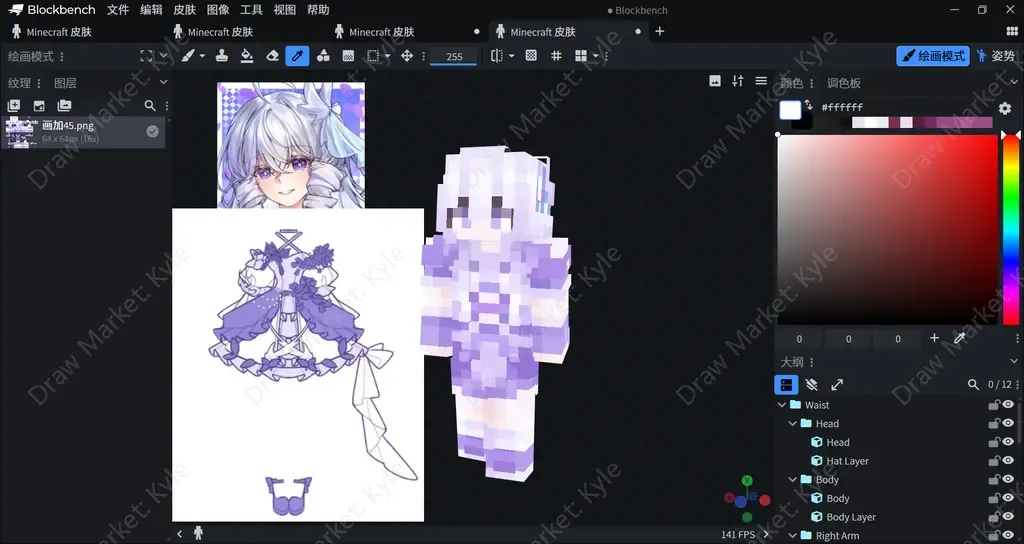Select texture 画加45.png in list

tap(84, 132)
